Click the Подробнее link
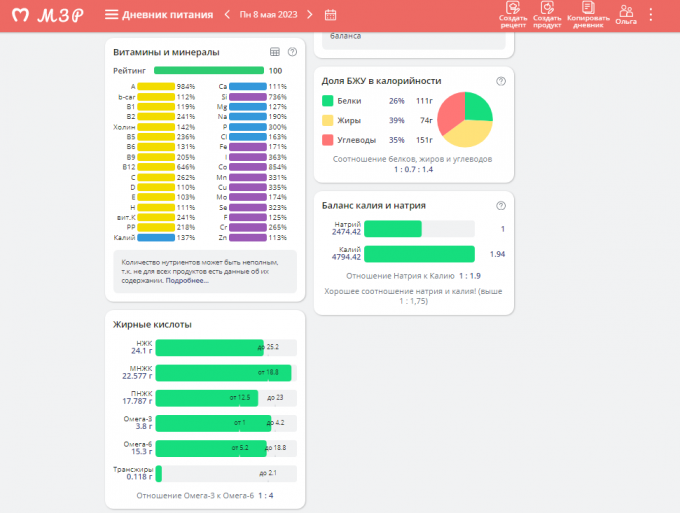 coord(188,281)
